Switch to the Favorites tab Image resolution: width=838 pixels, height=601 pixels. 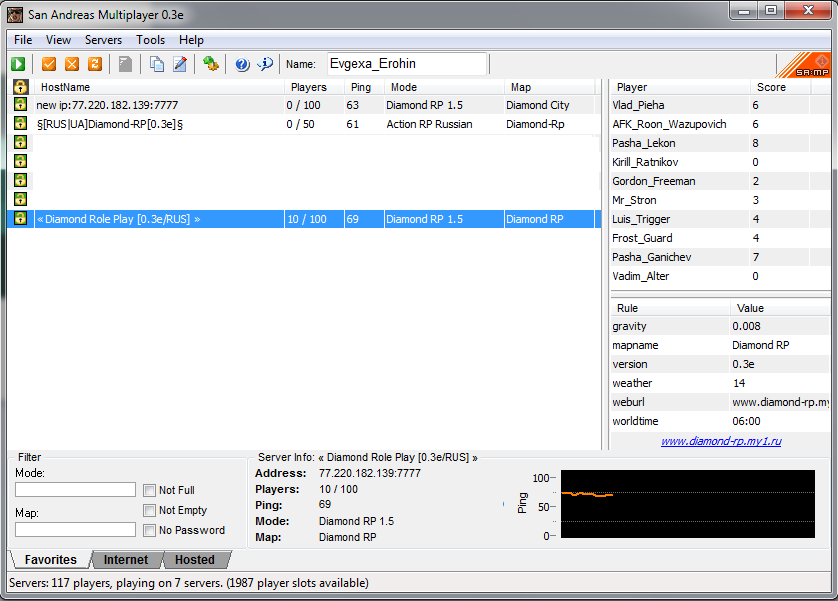pos(51,559)
